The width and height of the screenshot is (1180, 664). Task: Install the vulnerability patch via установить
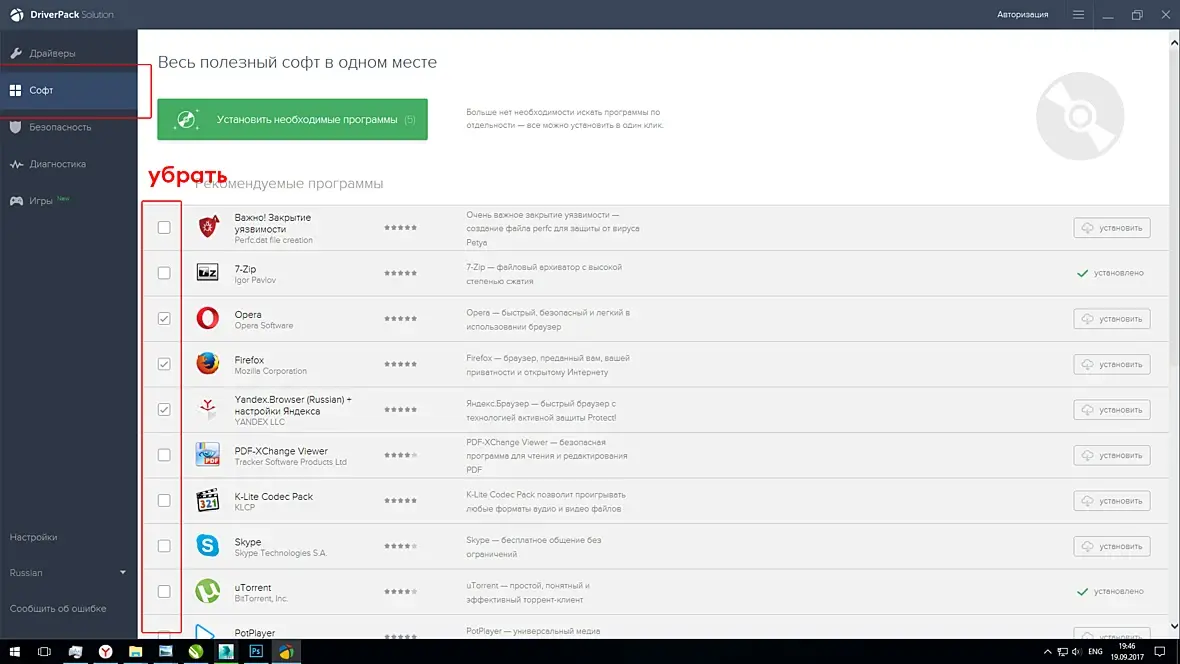pos(1112,227)
